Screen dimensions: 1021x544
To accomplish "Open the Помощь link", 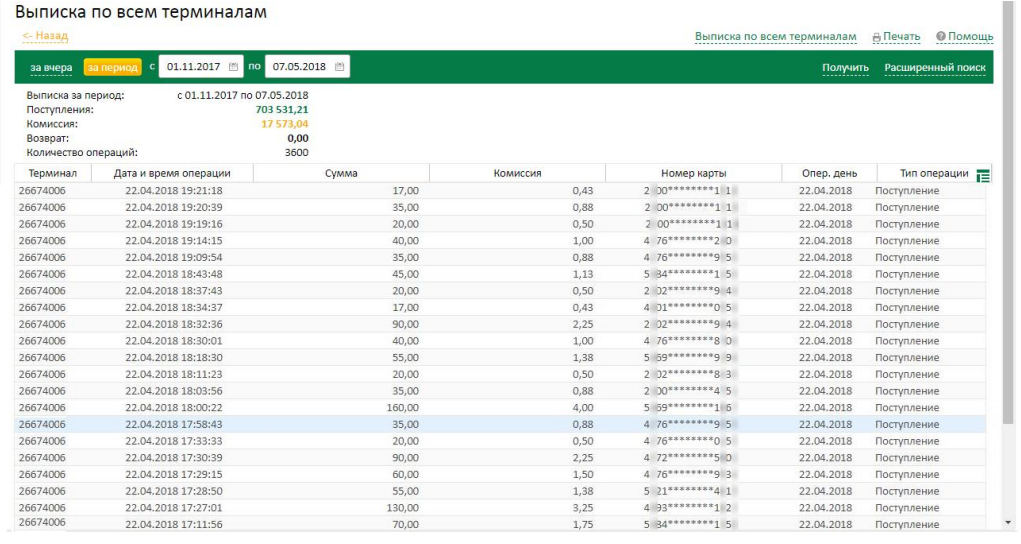I will (x=970, y=36).
